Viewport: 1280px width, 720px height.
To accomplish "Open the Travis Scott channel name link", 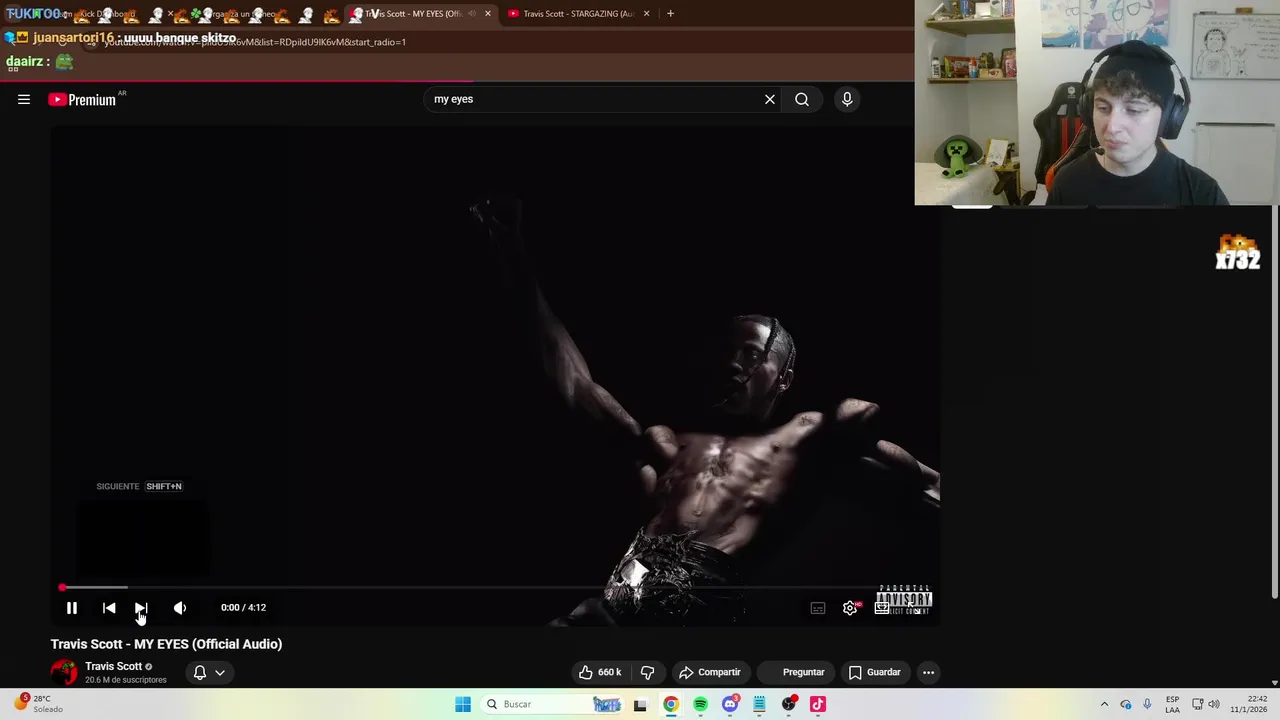I will [x=113, y=666].
